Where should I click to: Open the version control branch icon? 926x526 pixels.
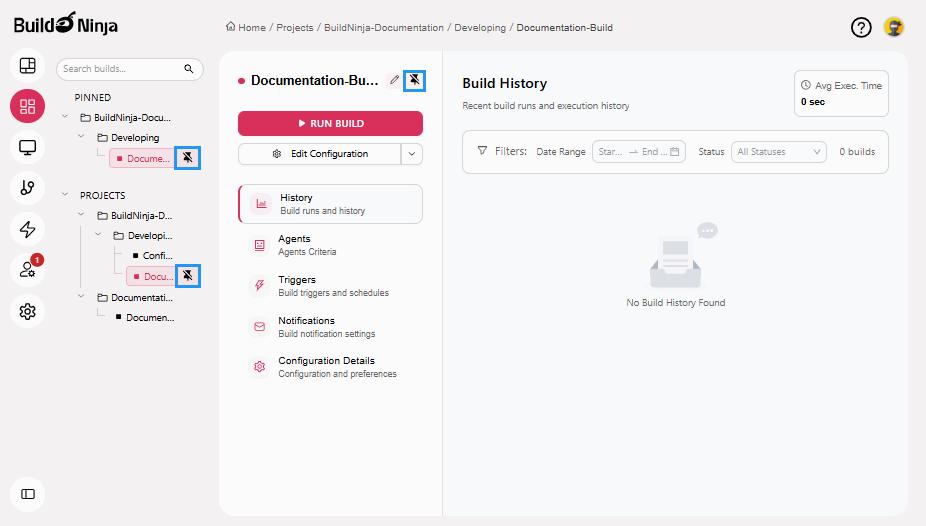tap(27, 188)
